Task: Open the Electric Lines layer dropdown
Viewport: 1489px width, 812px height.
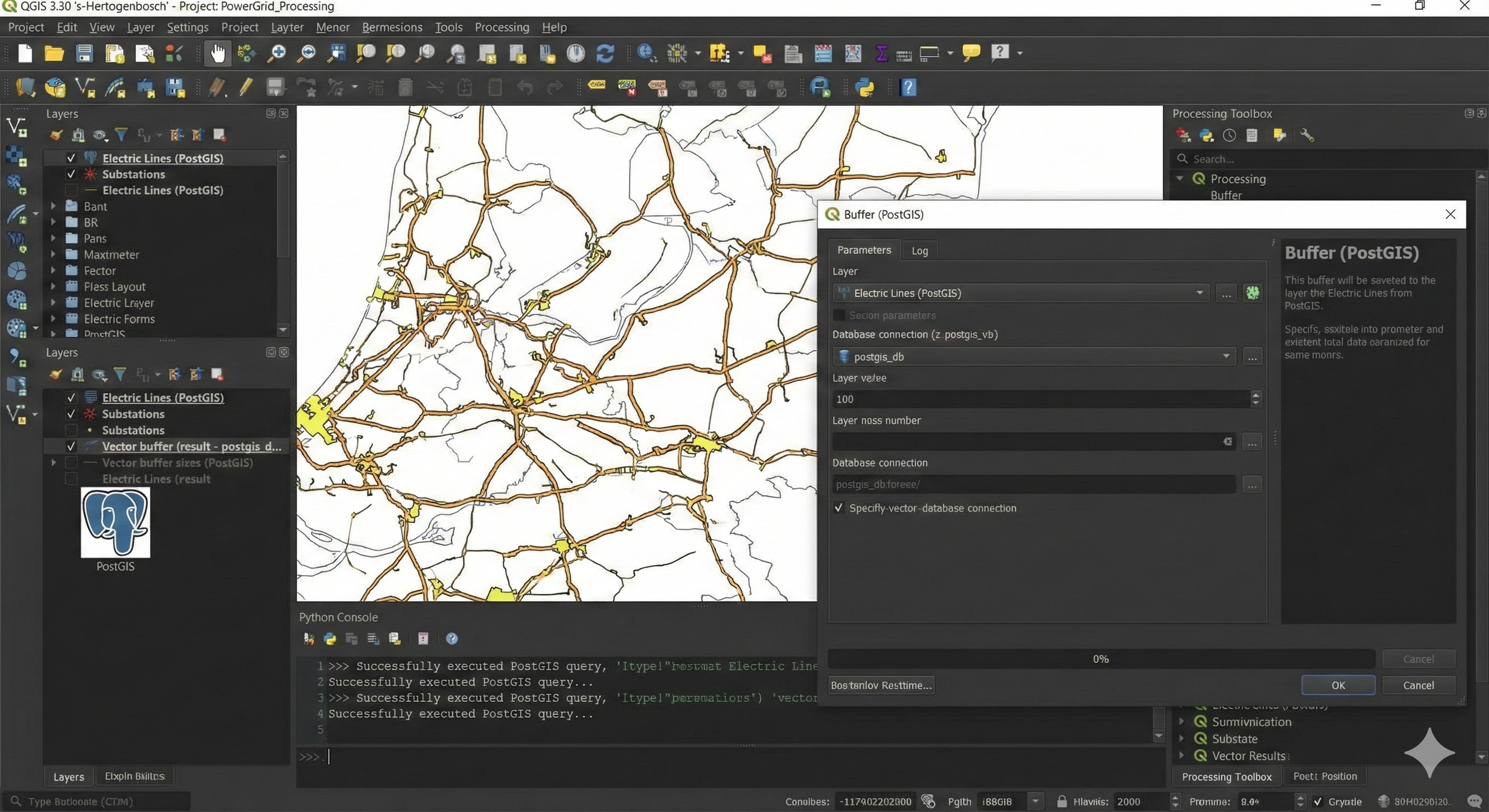Action: (1200, 293)
